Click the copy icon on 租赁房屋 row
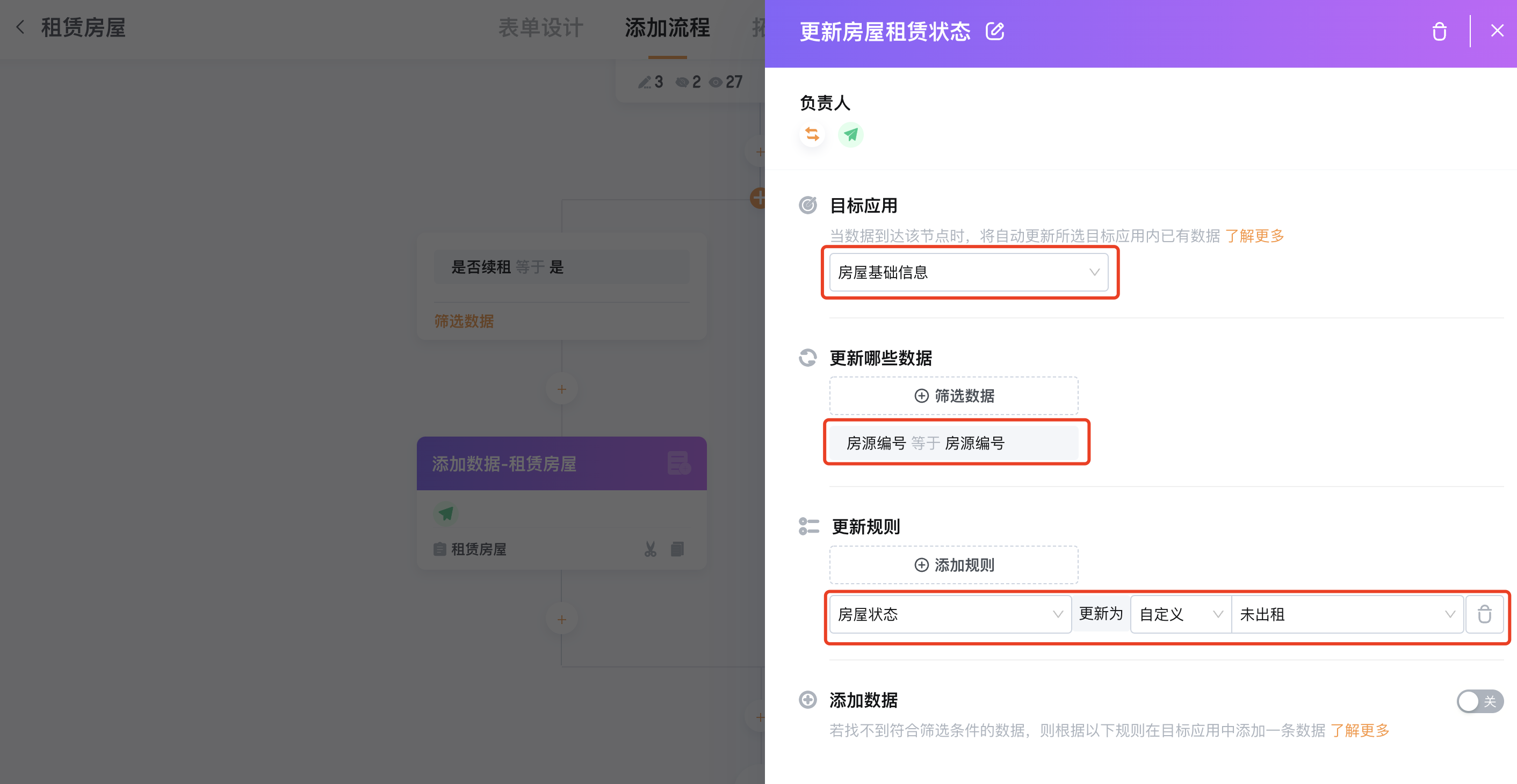 [677, 549]
